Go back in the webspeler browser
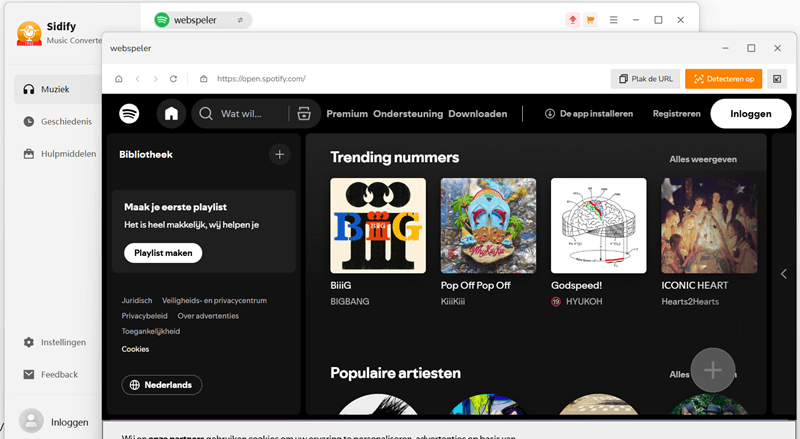The height and width of the screenshot is (439, 800). [x=138, y=79]
